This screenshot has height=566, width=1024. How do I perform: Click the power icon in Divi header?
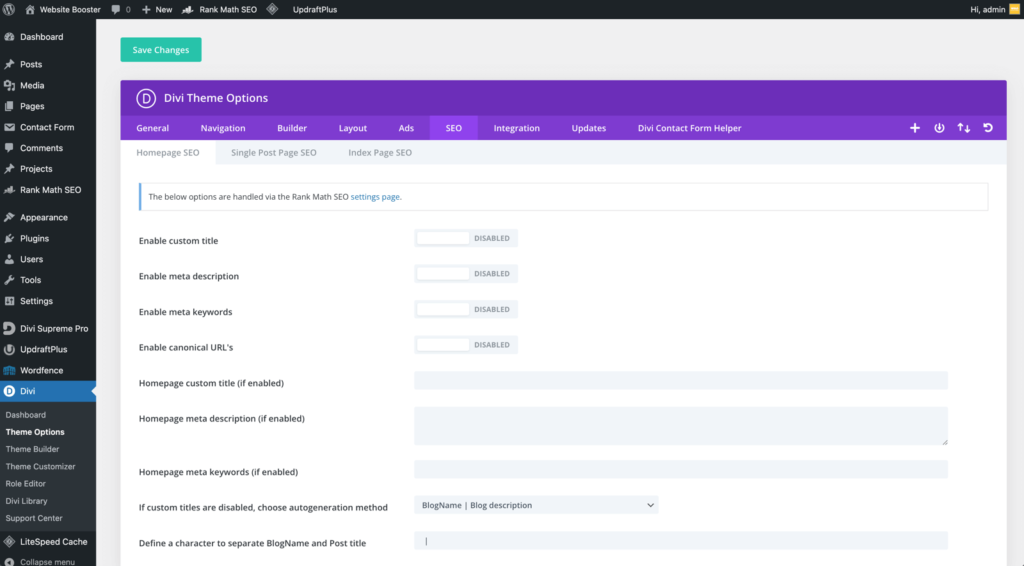click(x=939, y=128)
